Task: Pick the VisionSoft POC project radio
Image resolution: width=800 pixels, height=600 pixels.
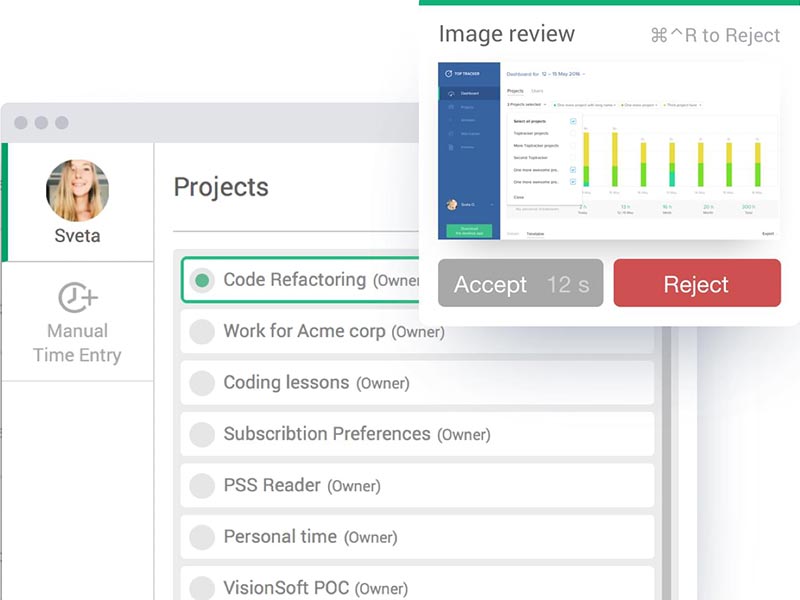Action: pos(202,588)
